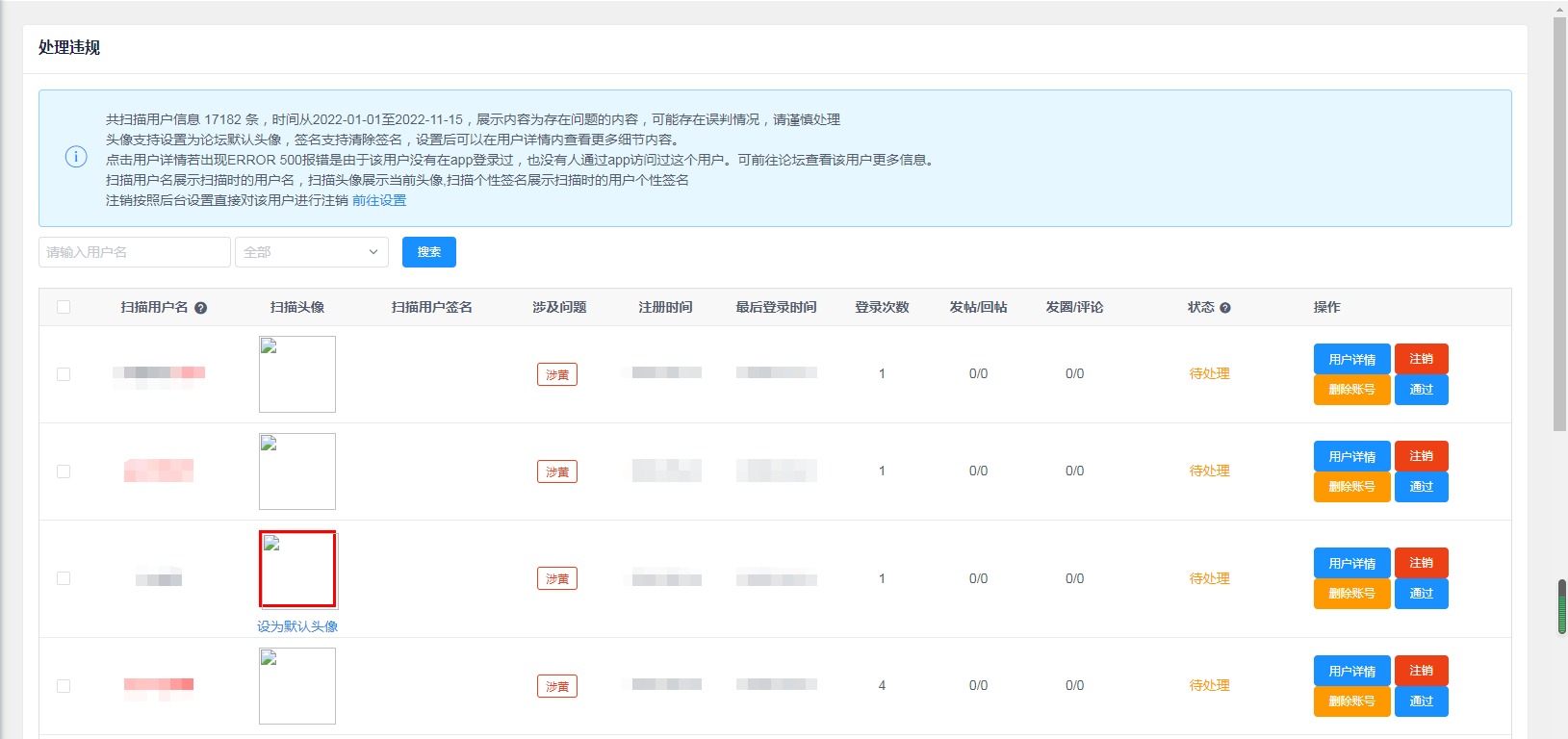Click 注销 in the second row

click(1422, 456)
